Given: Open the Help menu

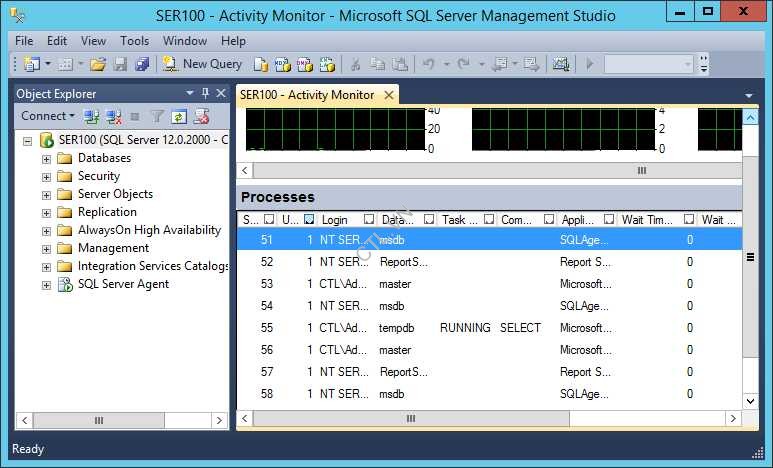Looking at the screenshot, I should pos(233,41).
